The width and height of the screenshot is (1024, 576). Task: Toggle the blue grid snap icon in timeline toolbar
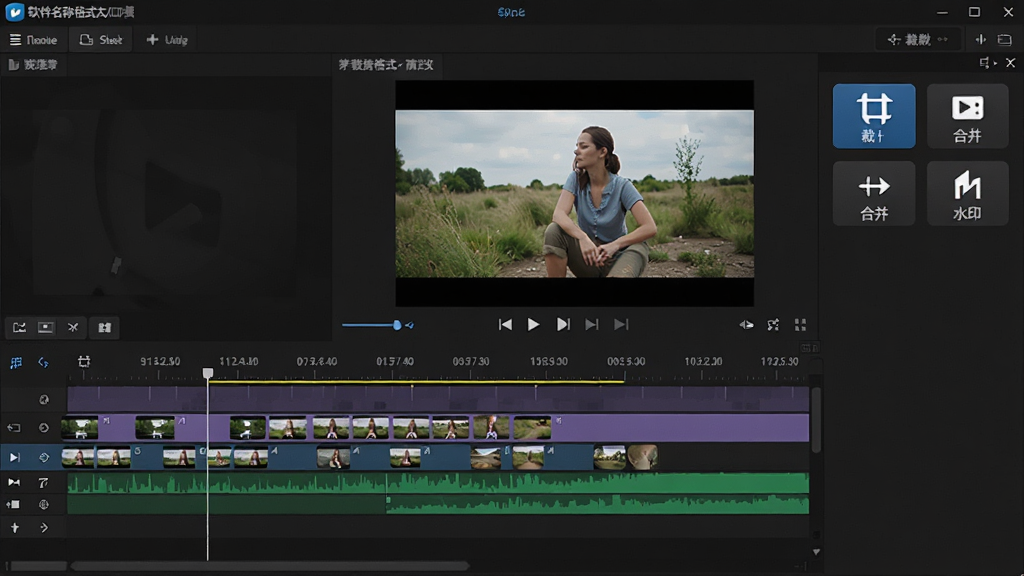16,362
